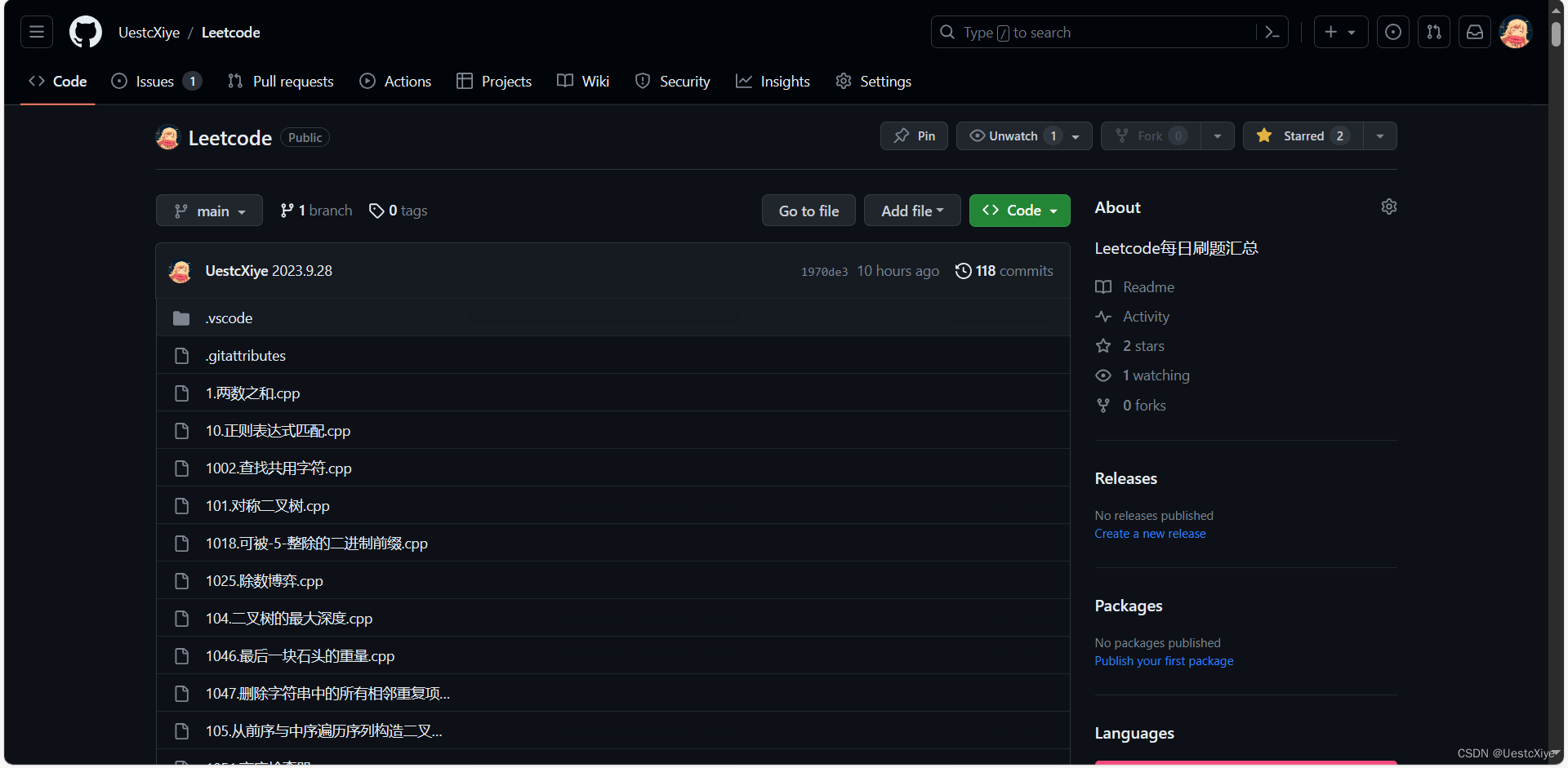1568x768 pixels.
Task: Click the forks icon in About
Action: coord(1103,406)
